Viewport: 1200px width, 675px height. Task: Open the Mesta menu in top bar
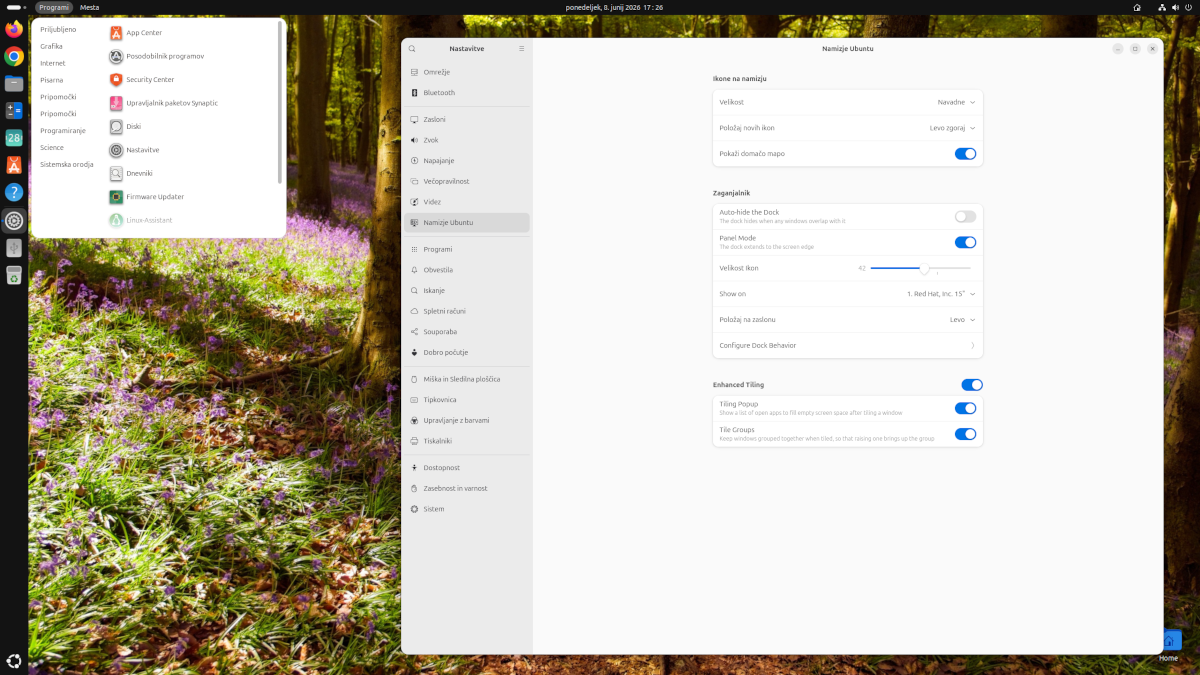tap(90, 7)
